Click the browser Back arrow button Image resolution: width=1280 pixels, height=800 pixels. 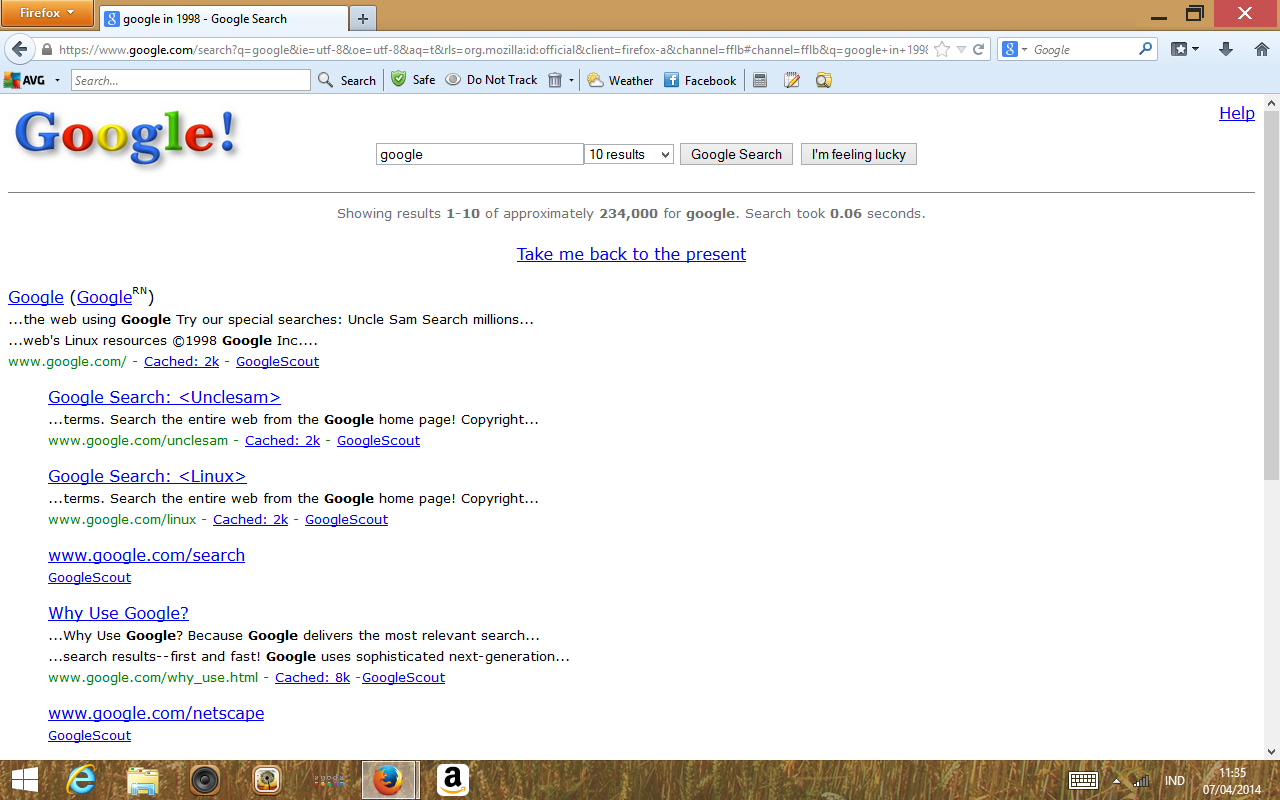[20, 49]
